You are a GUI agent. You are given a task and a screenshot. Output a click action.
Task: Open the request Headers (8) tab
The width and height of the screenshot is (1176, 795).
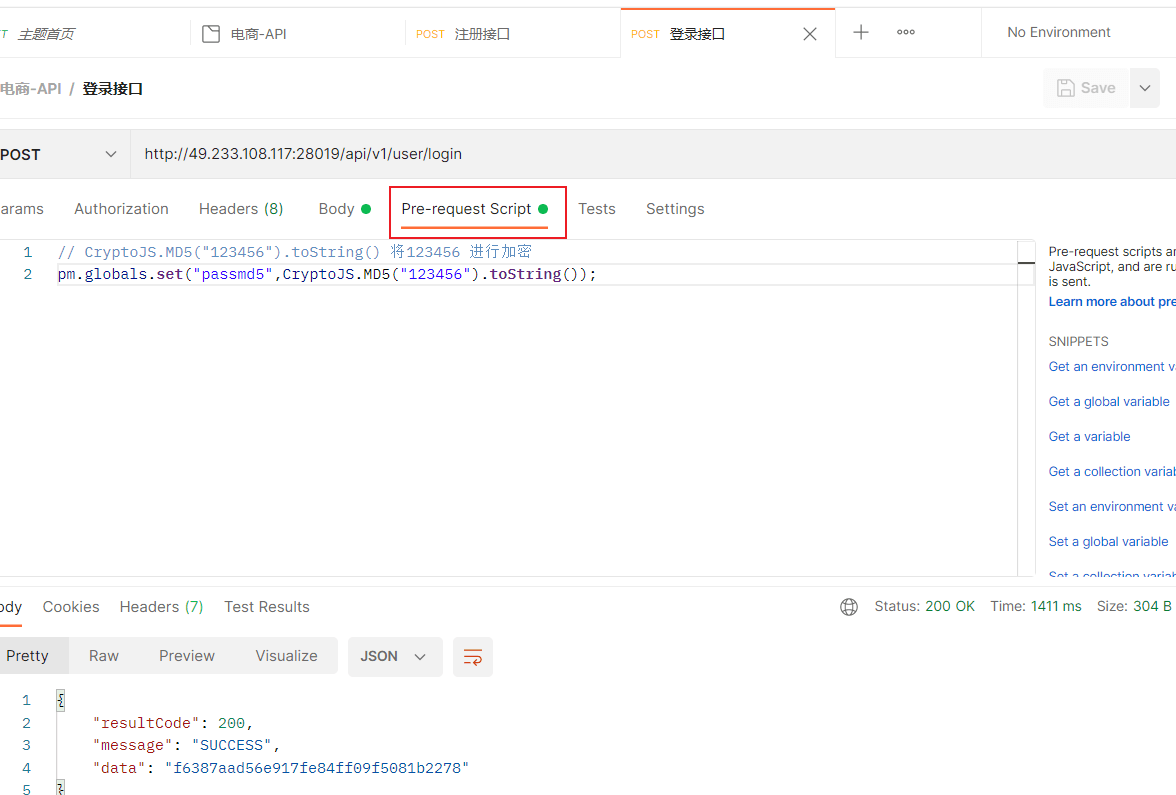pyautogui.click(x=241, y=209)
